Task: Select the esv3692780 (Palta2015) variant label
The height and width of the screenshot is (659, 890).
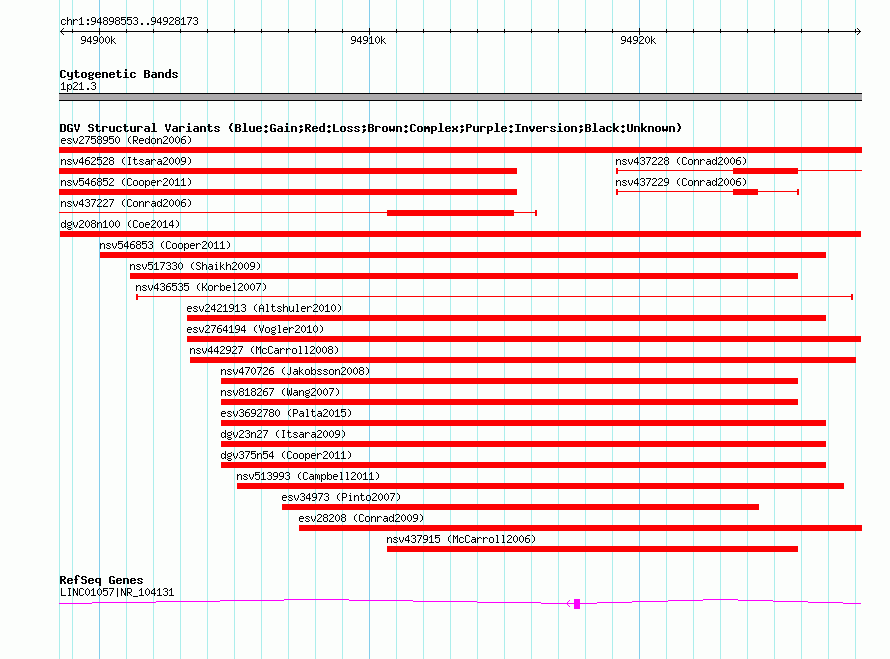Action: pos(286,413)
